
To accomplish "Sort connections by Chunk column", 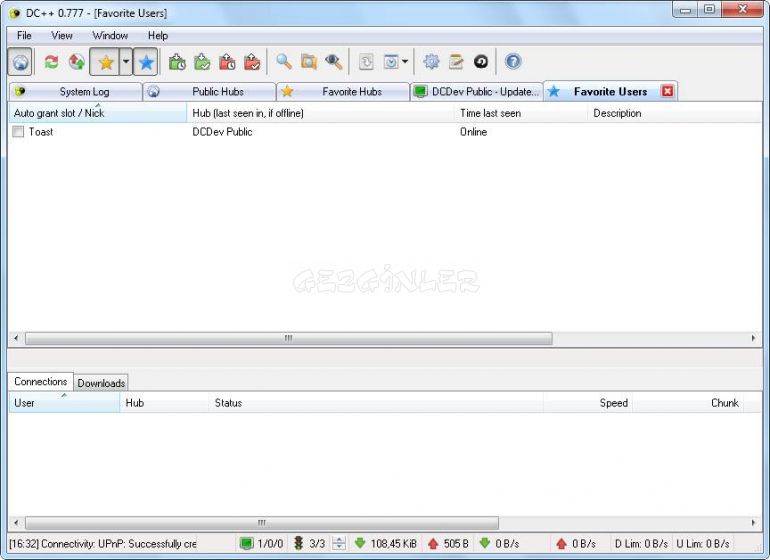I will [688, 403].
